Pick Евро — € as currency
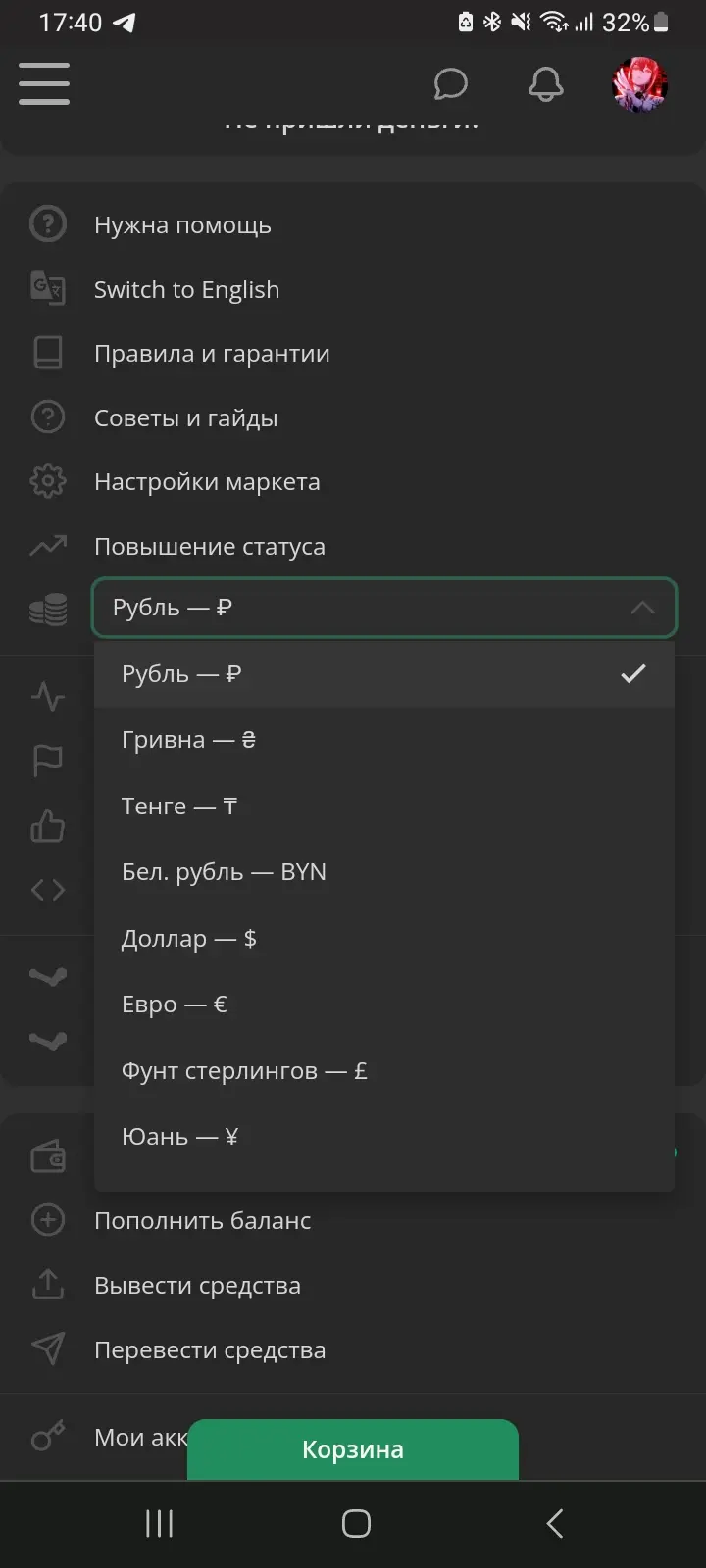The height and width of the screenshot is (1568, 706). (x=175, y=1004)
